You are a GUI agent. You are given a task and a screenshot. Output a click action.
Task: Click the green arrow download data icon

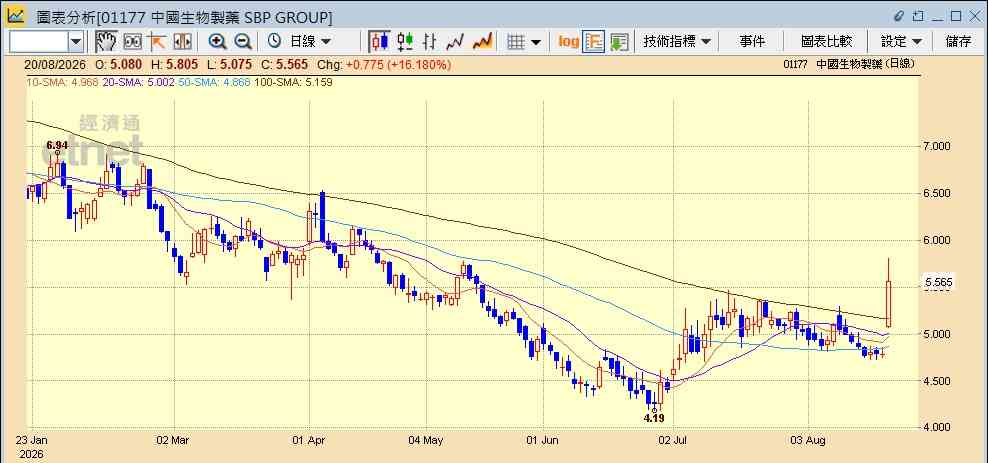coord(619,42)
